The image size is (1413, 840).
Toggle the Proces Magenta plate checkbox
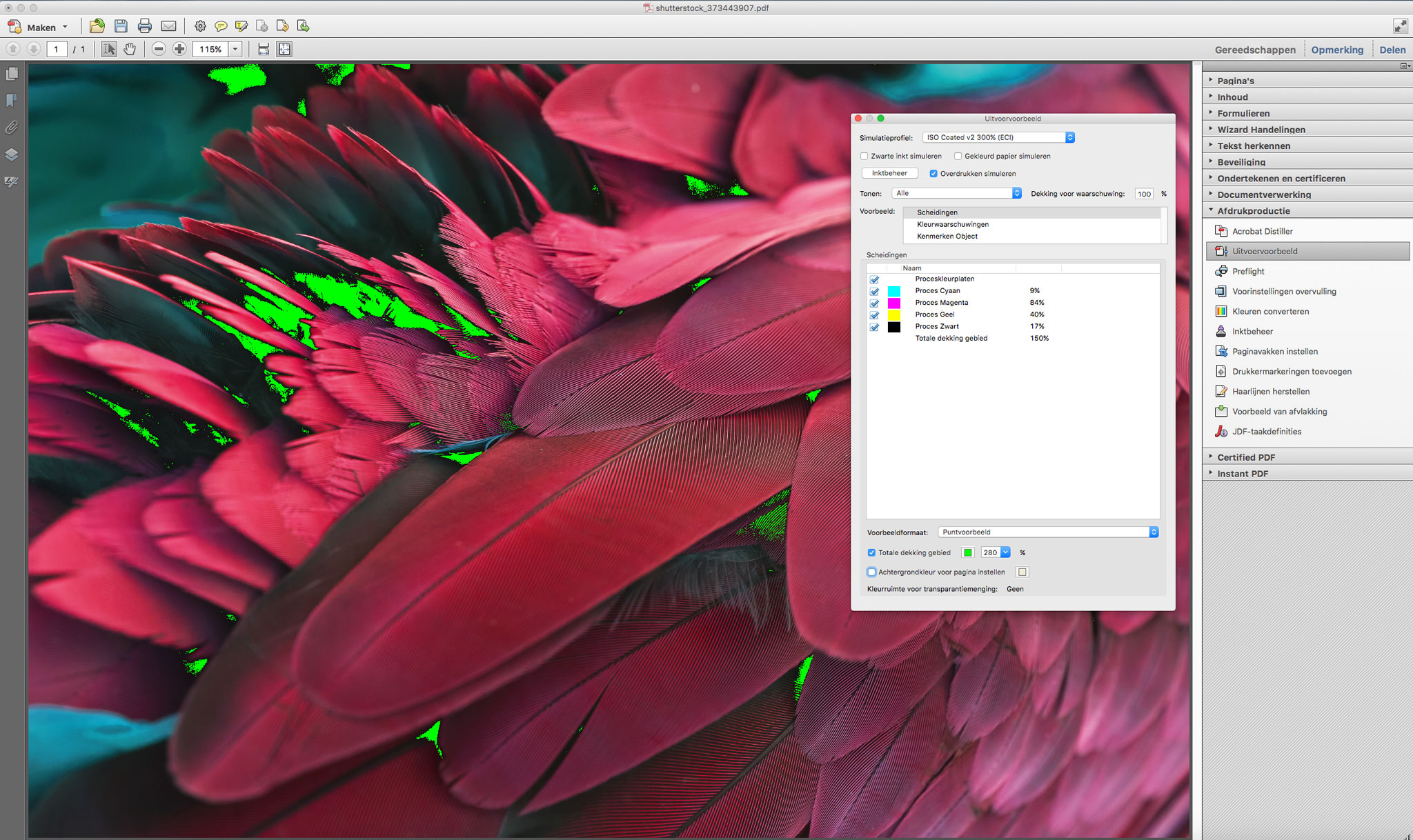click(x=874, y=303)
